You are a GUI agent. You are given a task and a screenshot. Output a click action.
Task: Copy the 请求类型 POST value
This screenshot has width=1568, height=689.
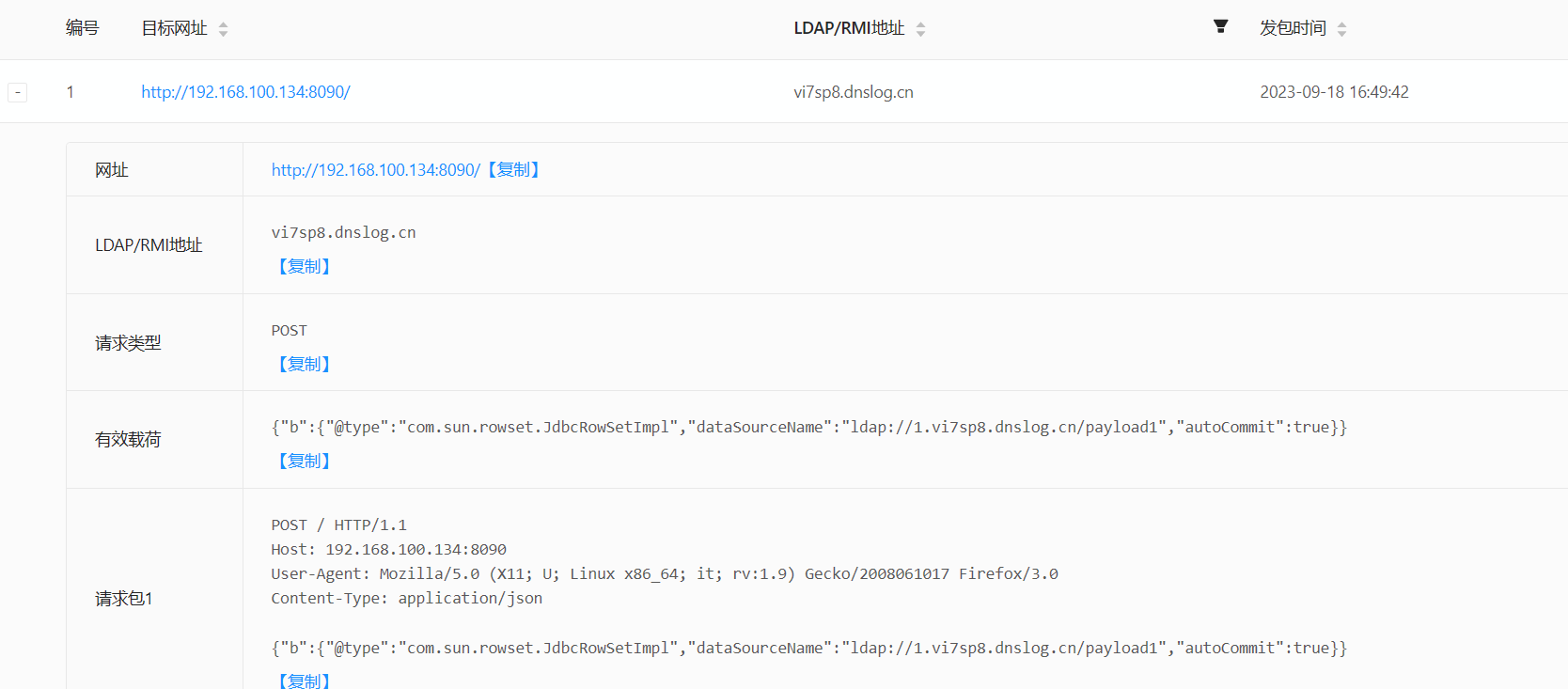[304, 364]
